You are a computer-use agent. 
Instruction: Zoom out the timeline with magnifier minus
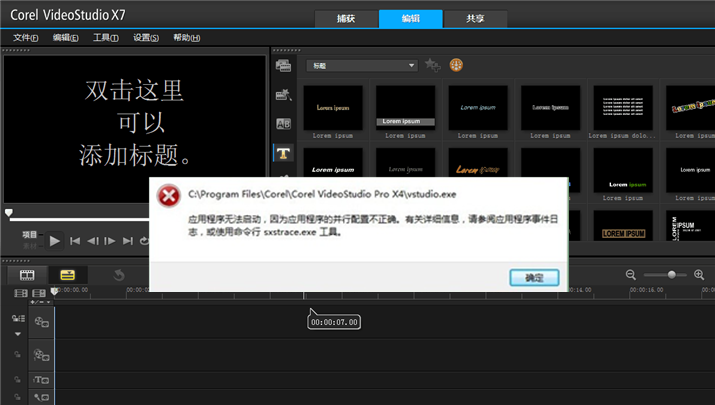[631, 275]
